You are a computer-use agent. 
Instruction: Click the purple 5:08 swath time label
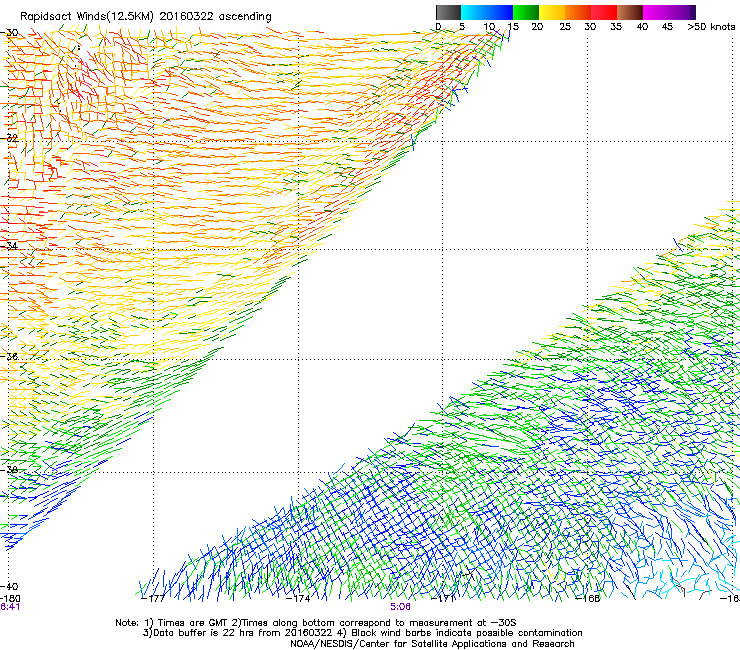point(400,607)
